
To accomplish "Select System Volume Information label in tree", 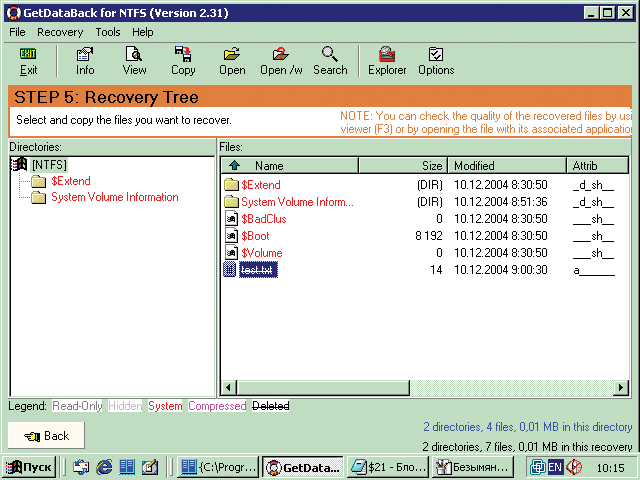I will [115, 197].
